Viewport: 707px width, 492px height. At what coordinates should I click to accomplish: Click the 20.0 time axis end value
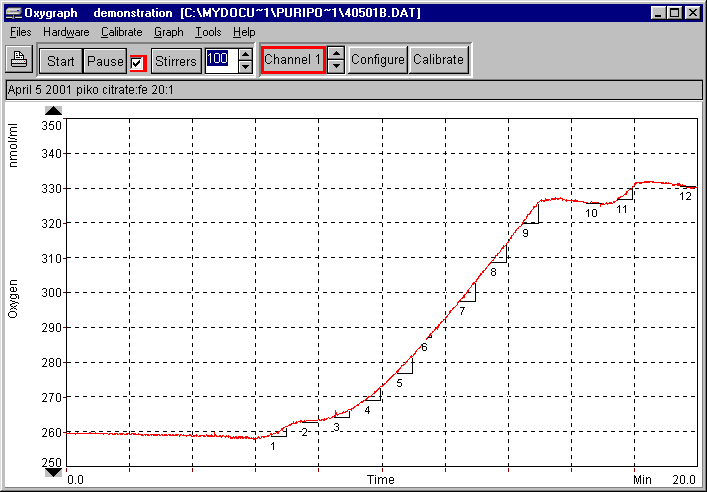coord(684,479)
